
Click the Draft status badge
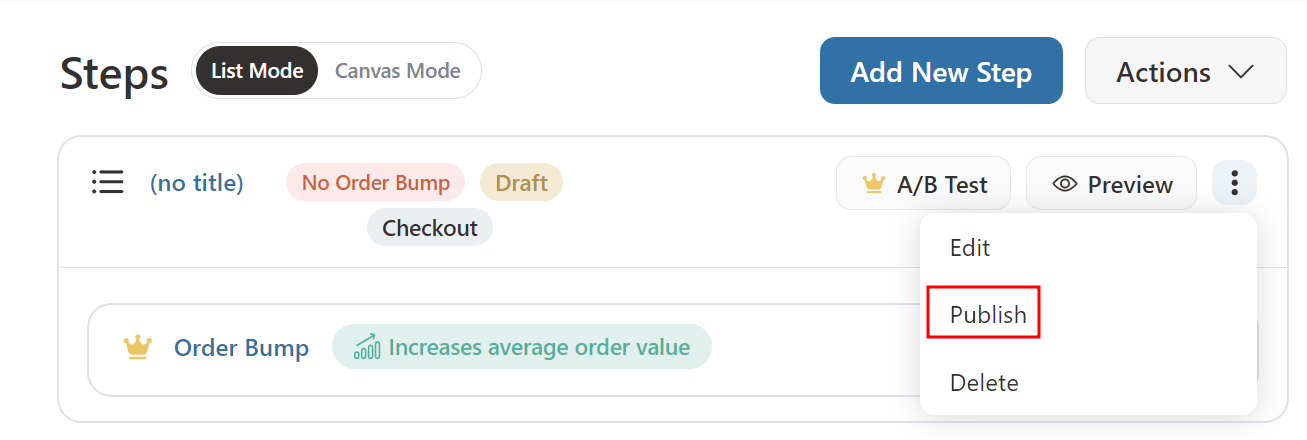521,182
